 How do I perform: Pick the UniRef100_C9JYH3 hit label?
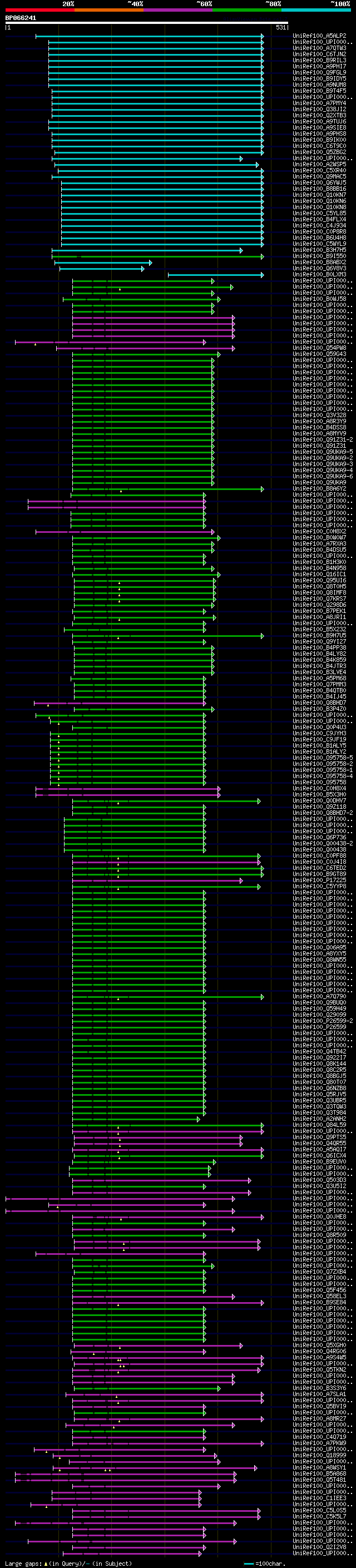coord(319,734)
